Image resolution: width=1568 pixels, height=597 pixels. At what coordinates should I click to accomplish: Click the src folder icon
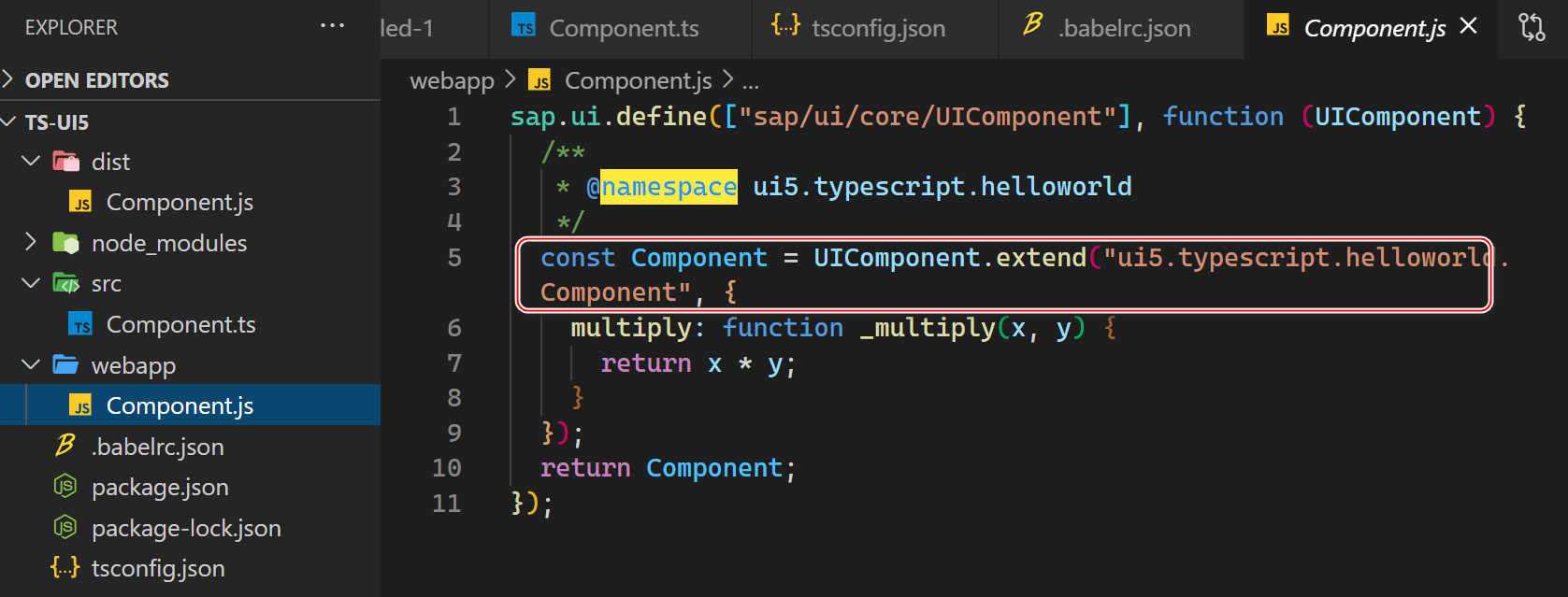pyautogui.click(x=65, y=283)
